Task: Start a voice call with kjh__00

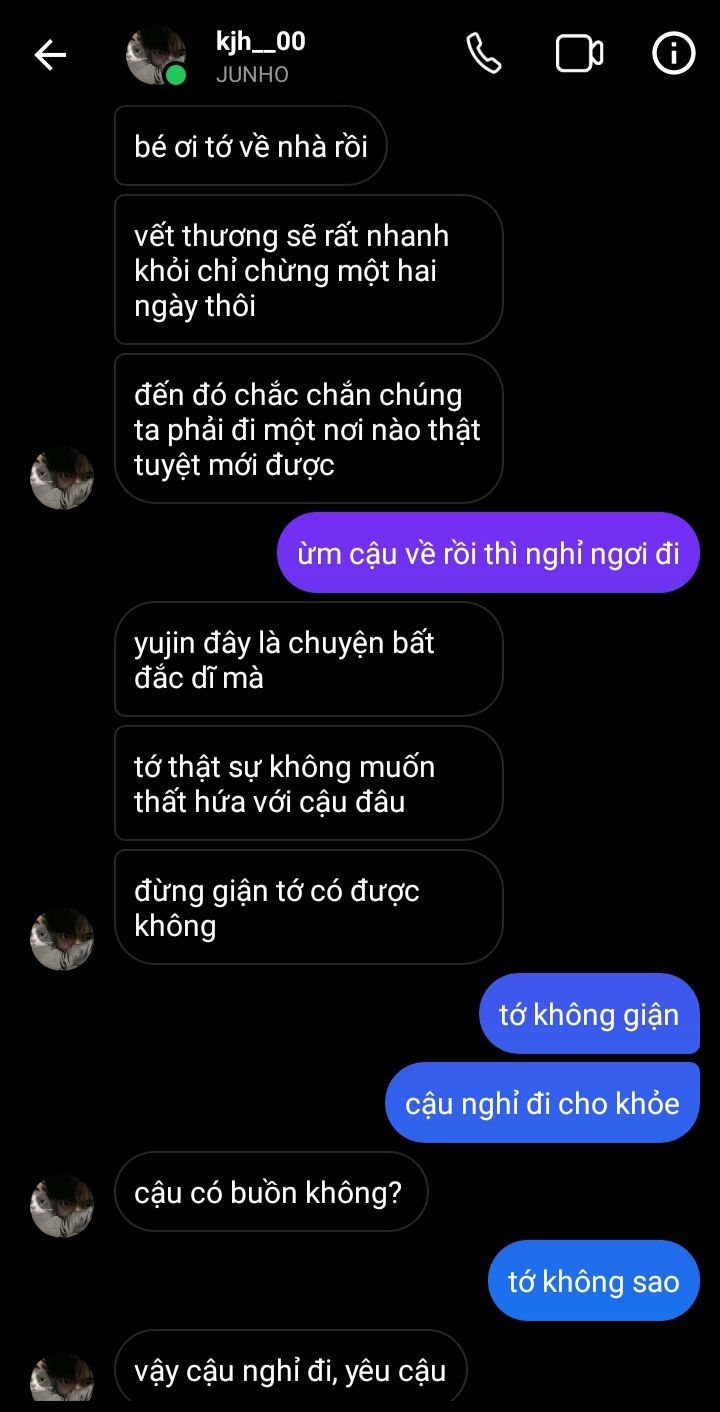Action: [484, 54]
